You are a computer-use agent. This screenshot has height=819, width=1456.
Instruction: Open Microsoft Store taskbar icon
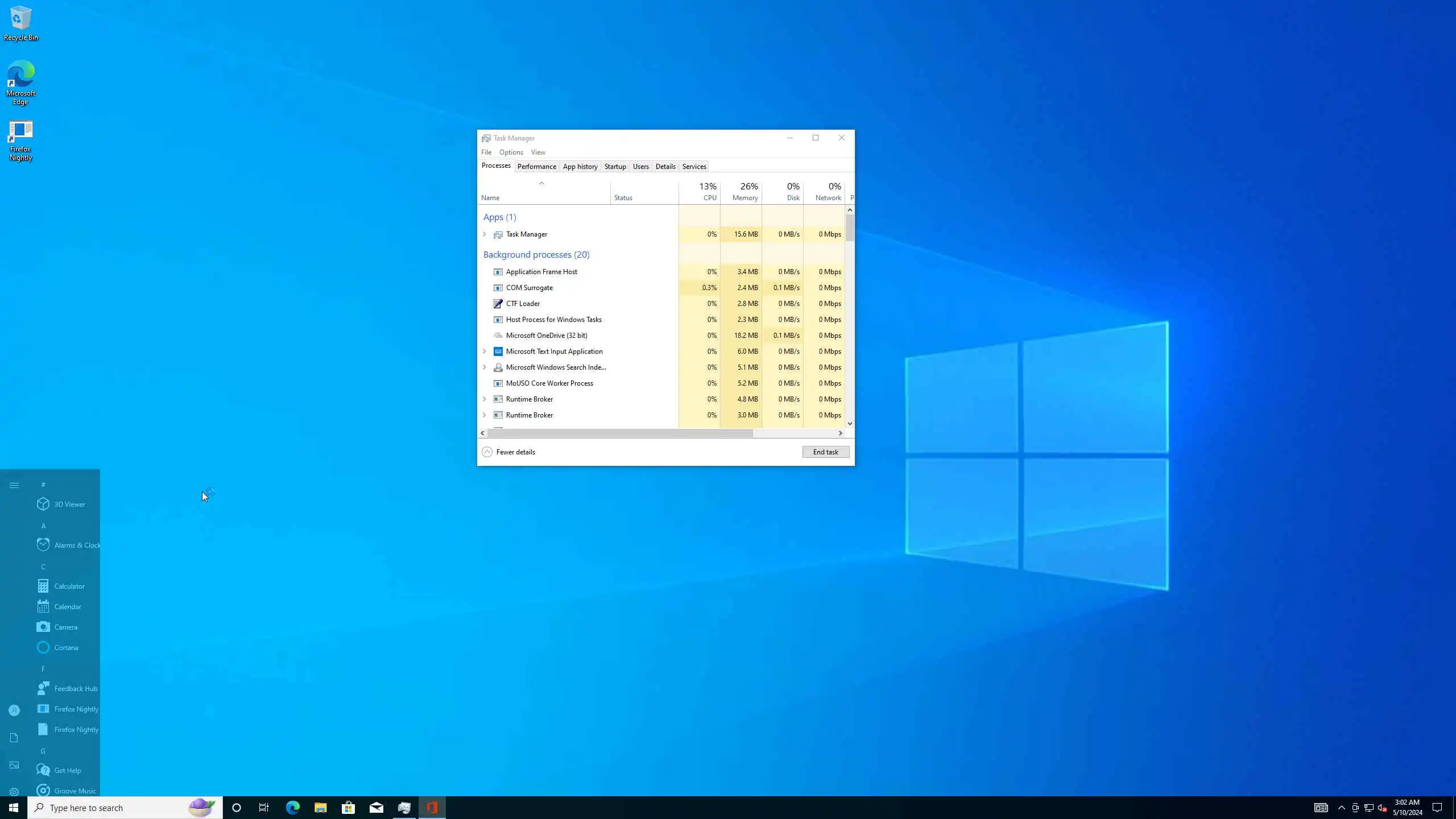[348, 807]
